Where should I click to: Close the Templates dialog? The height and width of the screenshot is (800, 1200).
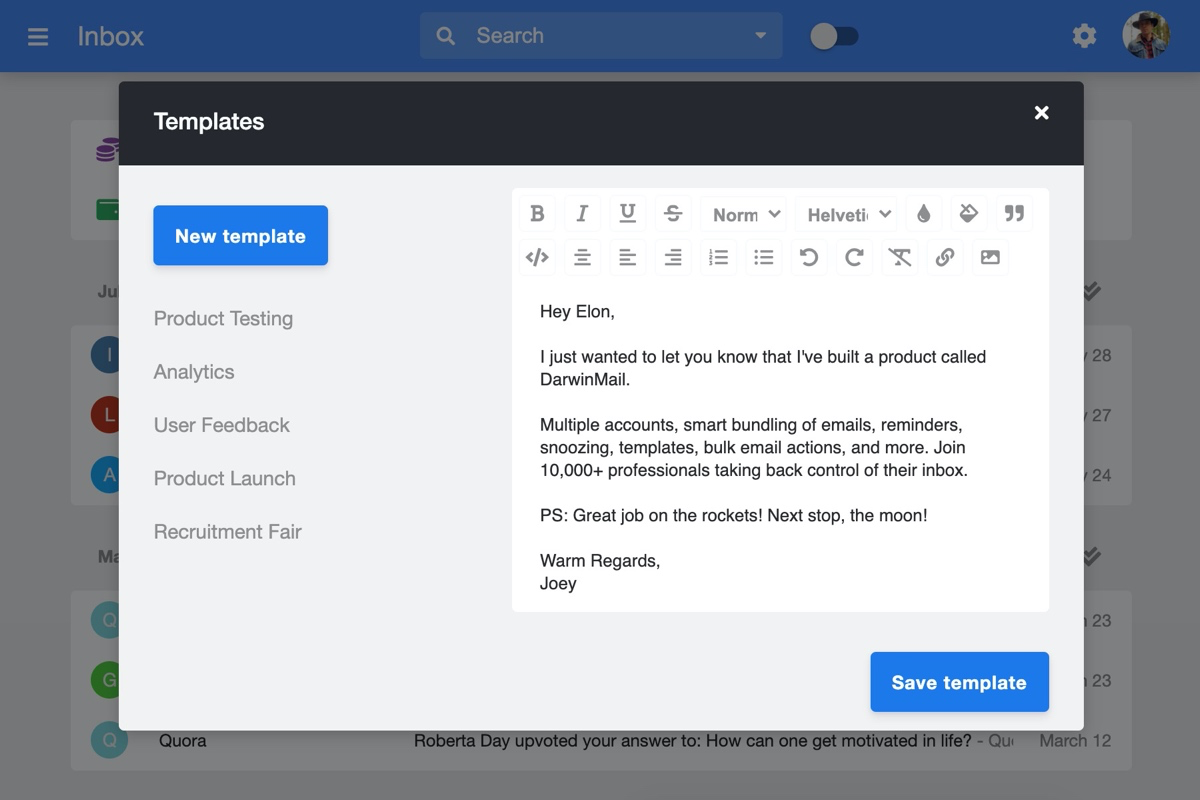click(1041, 113)
